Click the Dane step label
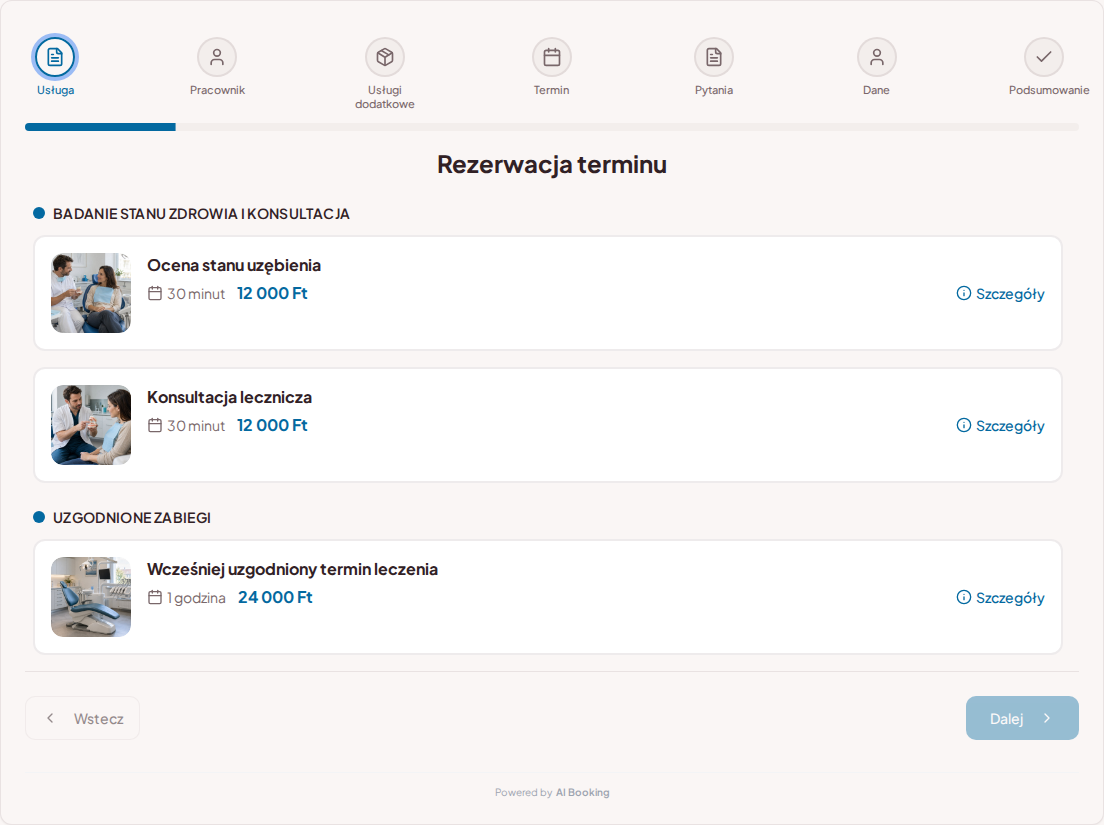The width and height of the screenshot is (1104, 825). click(877, 90)
